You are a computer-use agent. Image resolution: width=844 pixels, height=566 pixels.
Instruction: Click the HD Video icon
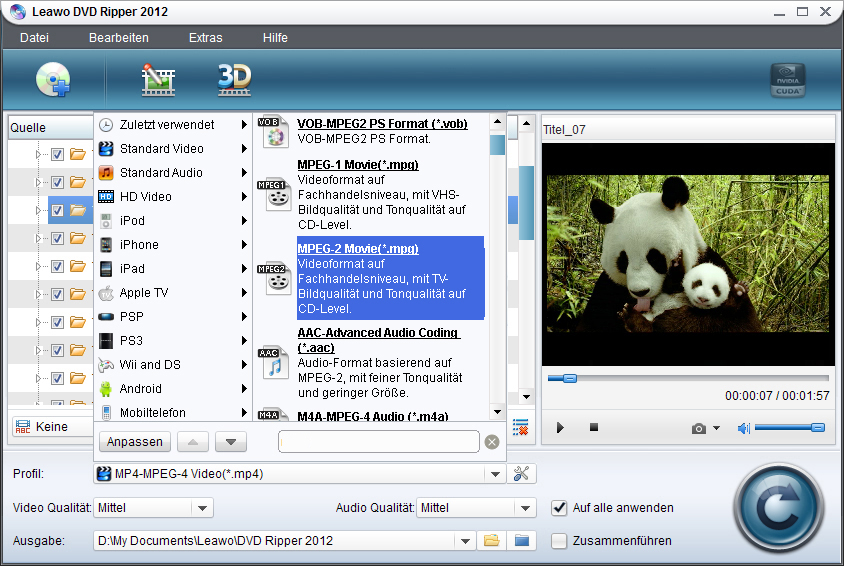point(106,197)
